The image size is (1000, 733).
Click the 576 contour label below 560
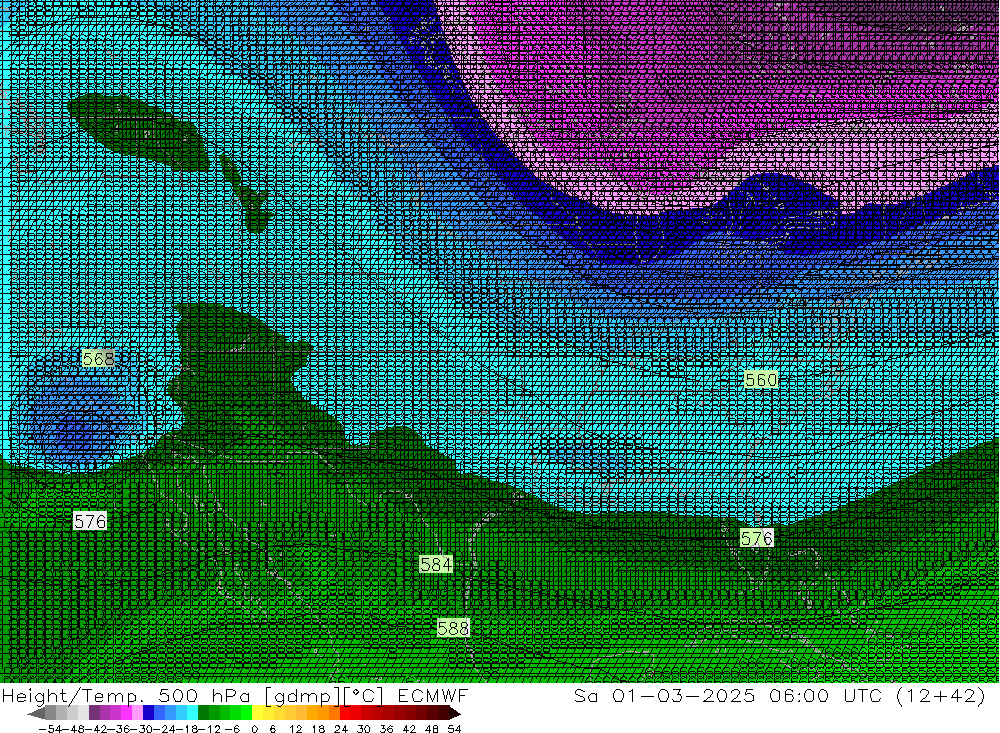(756, 538)
